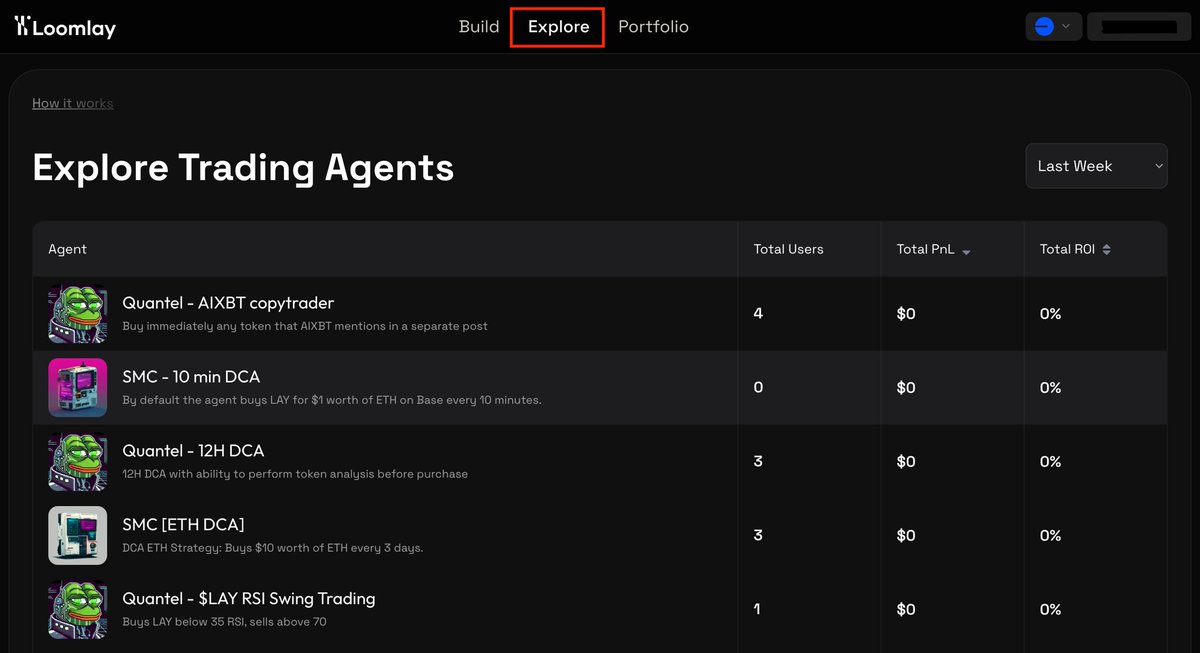1200x653 pixels.
Task: Click 0% ROI in SMC - 10 min DCA row
Action: [1050, 388]
